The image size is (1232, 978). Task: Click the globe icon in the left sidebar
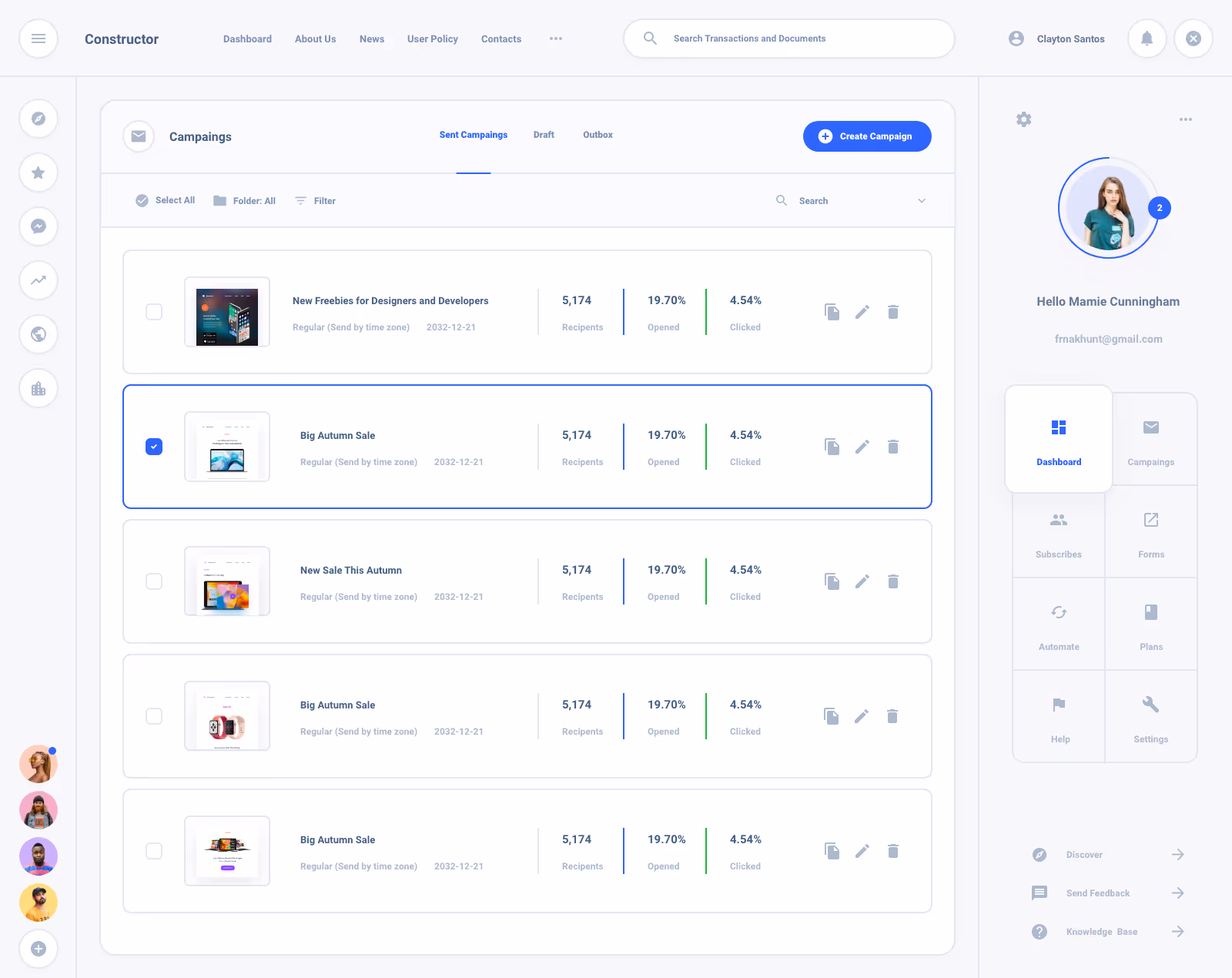click(38, 334)
